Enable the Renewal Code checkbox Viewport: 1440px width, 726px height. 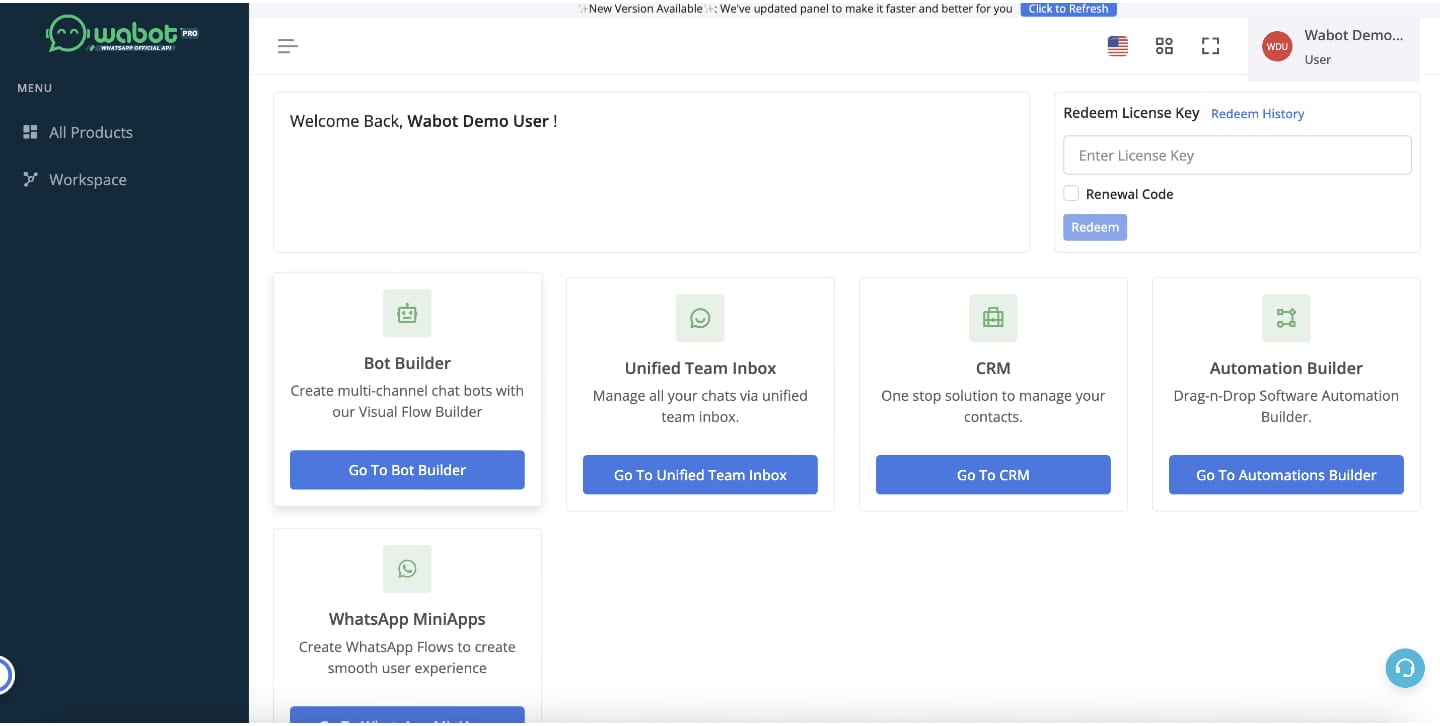pyautogui.click(x=1071, y=194)
